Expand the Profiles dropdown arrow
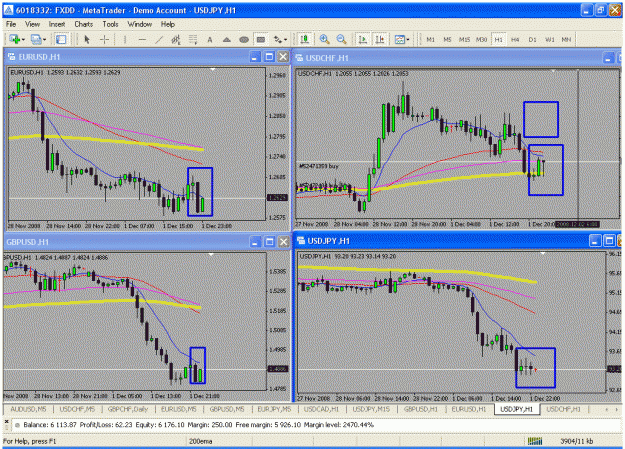 pyautogui.click(x=44, y=39)
